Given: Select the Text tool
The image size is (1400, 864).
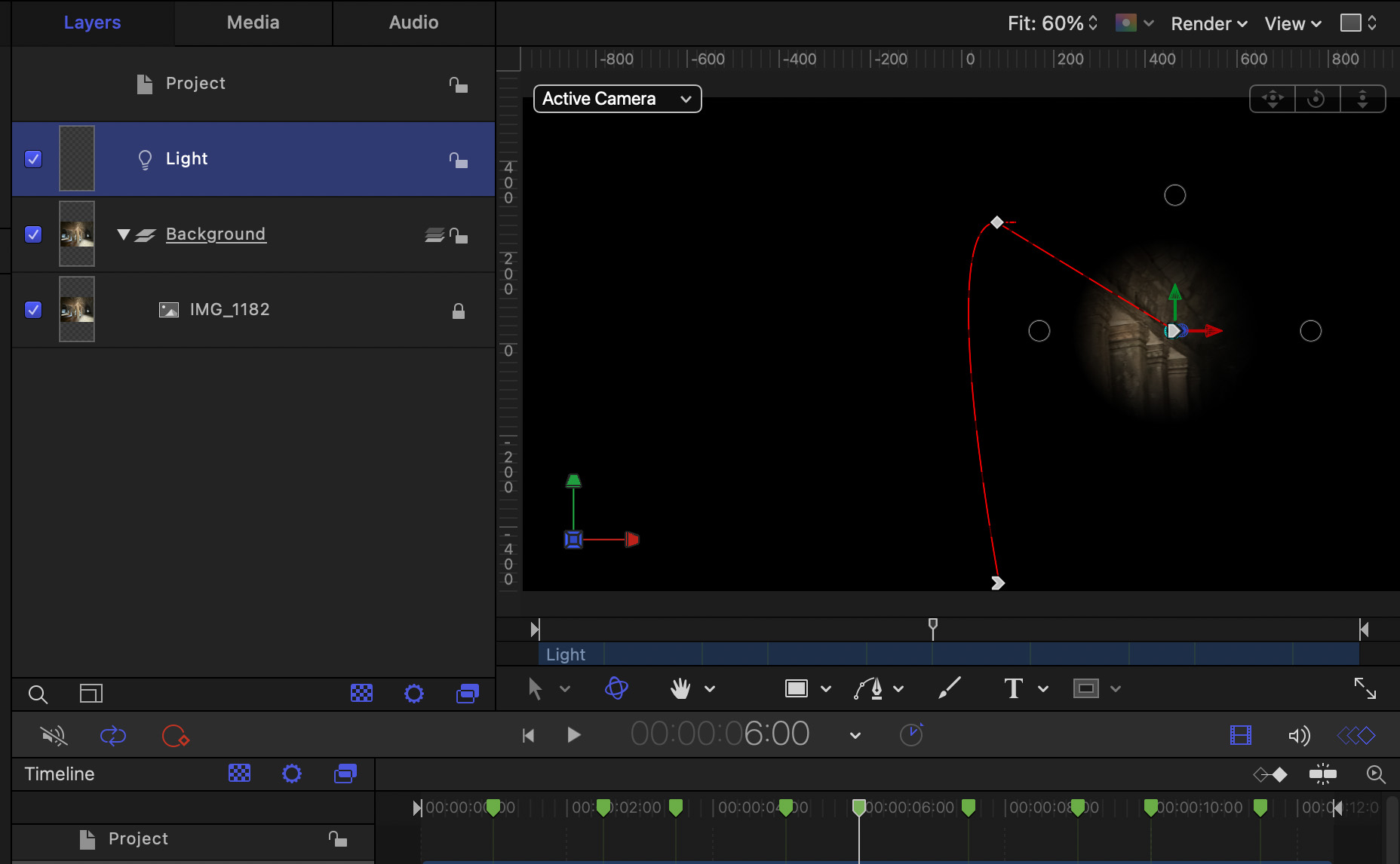Looking at the screenshot, I should click(x=1013, y=688).
